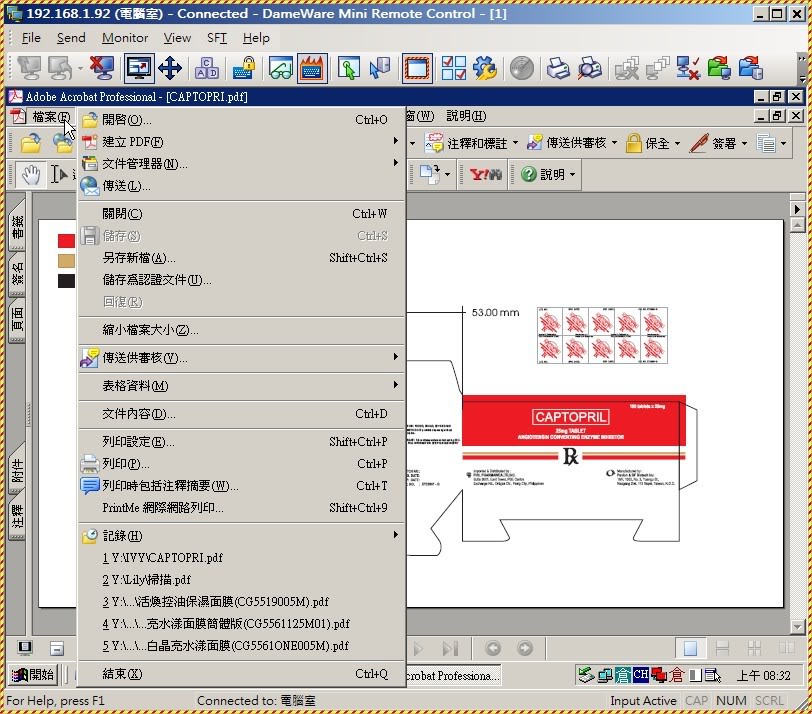Switch to 書籤 bookmarks side tab
The image size is (812, 714).
click(x=17, y=227)
